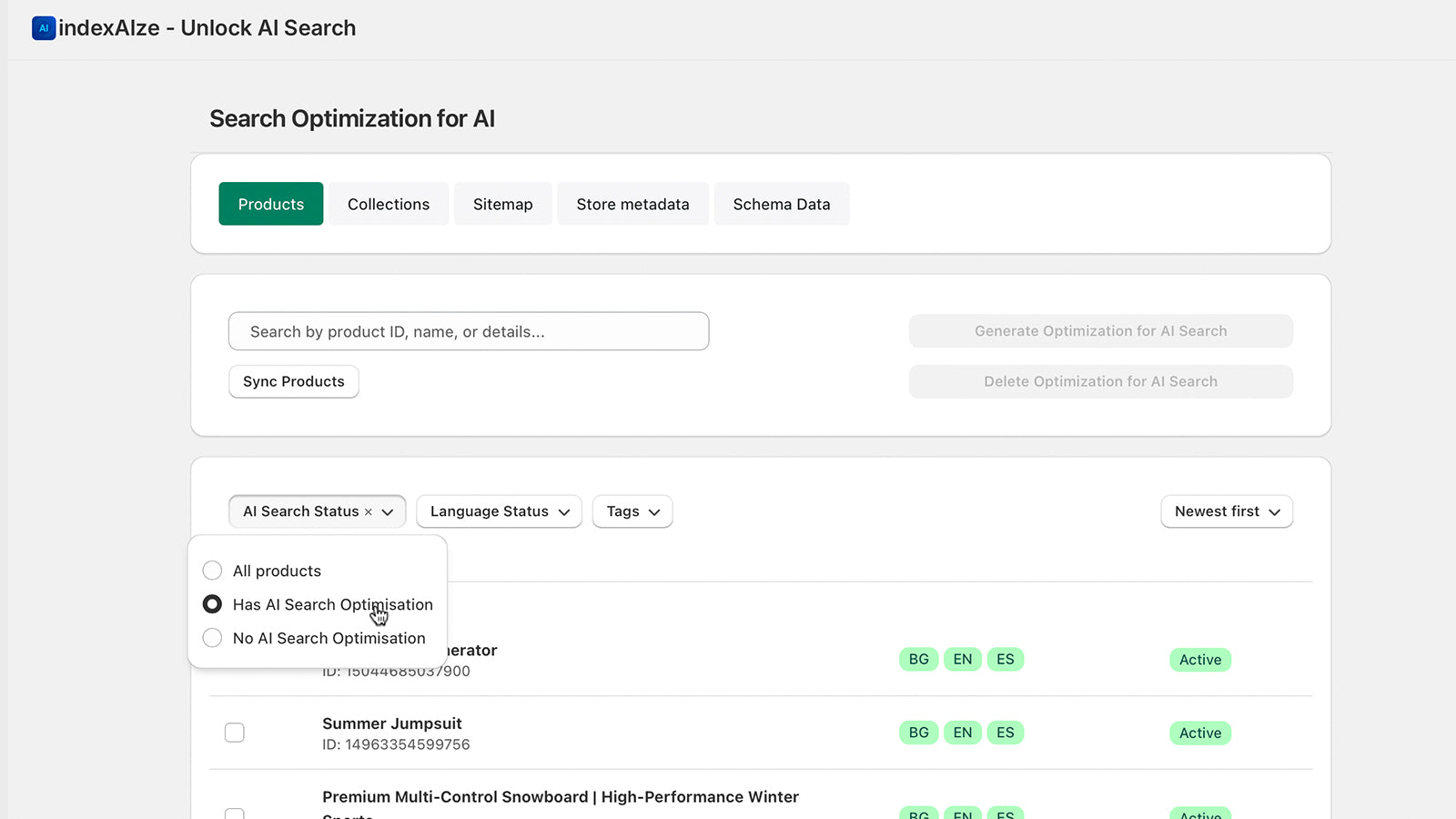Click the EN language badge for Summer Jumpsuit
This screenshot has height=819, width=1456.
(x=962, y=733)
